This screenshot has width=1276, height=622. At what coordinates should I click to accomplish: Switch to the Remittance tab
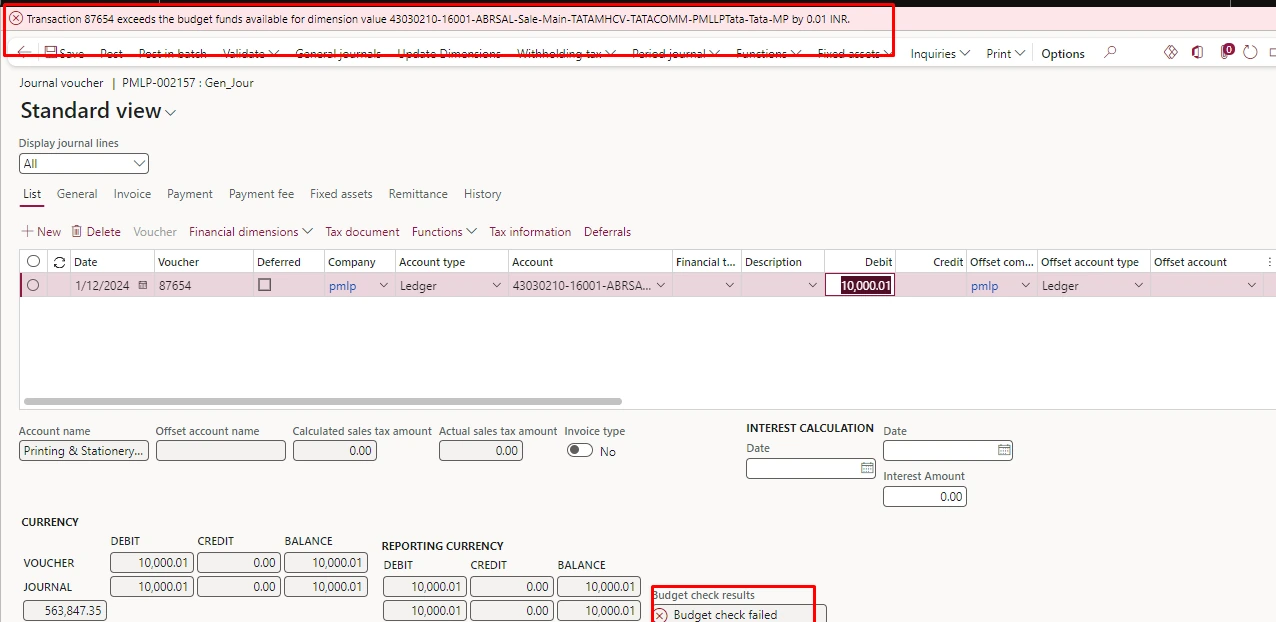418,194
